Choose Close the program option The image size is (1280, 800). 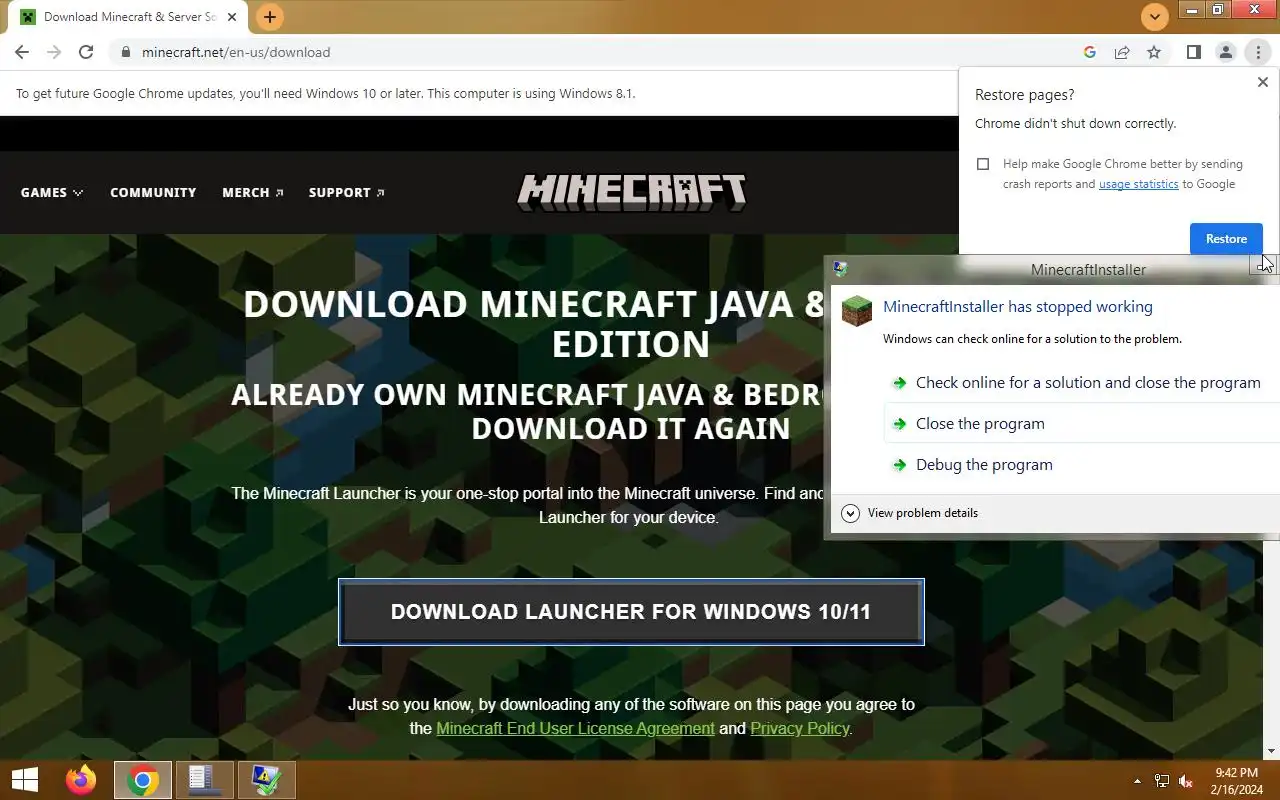[1082, 423]
